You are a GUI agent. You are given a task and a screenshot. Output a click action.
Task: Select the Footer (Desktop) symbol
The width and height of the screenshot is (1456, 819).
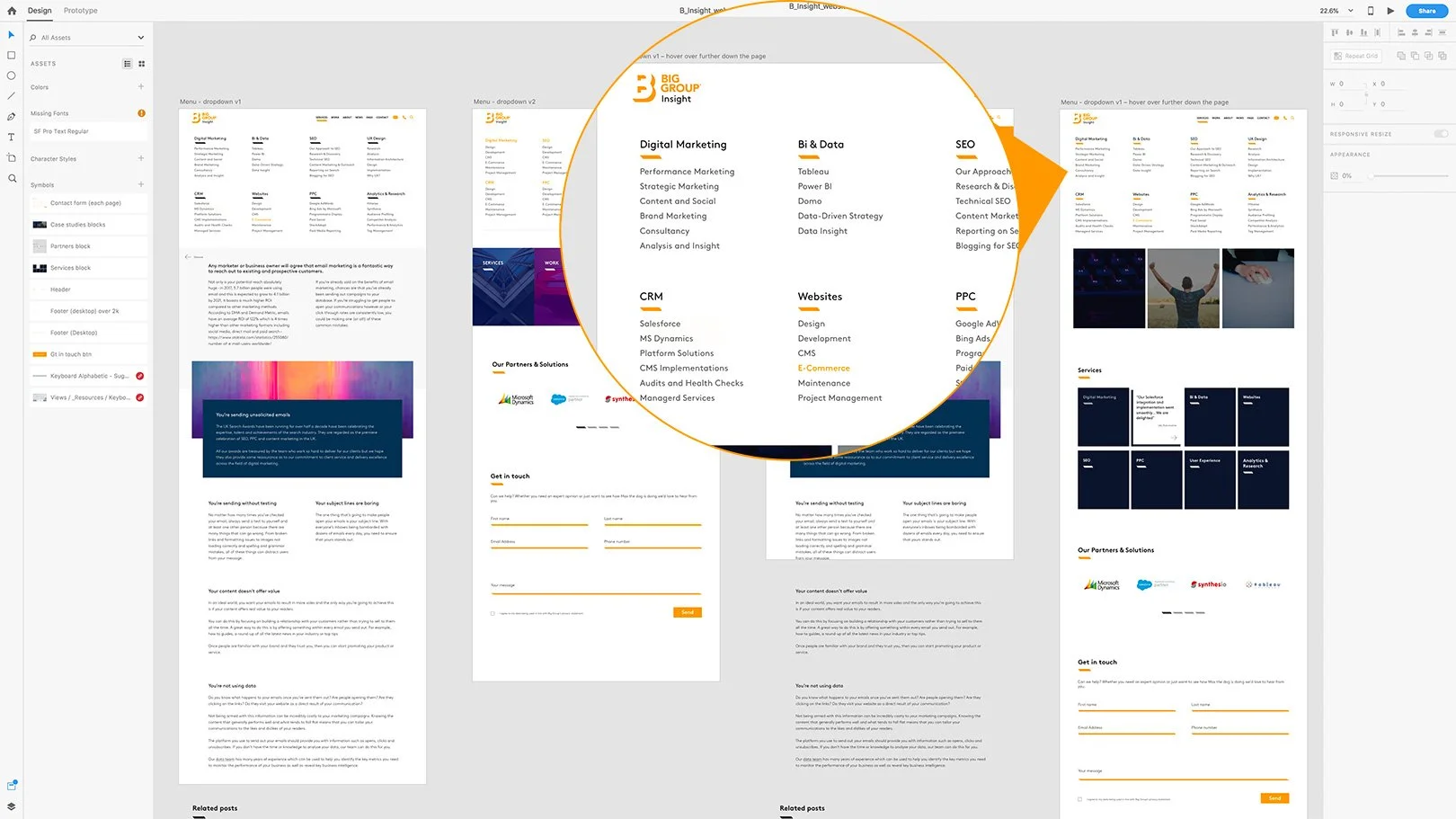tap(88, 333)
